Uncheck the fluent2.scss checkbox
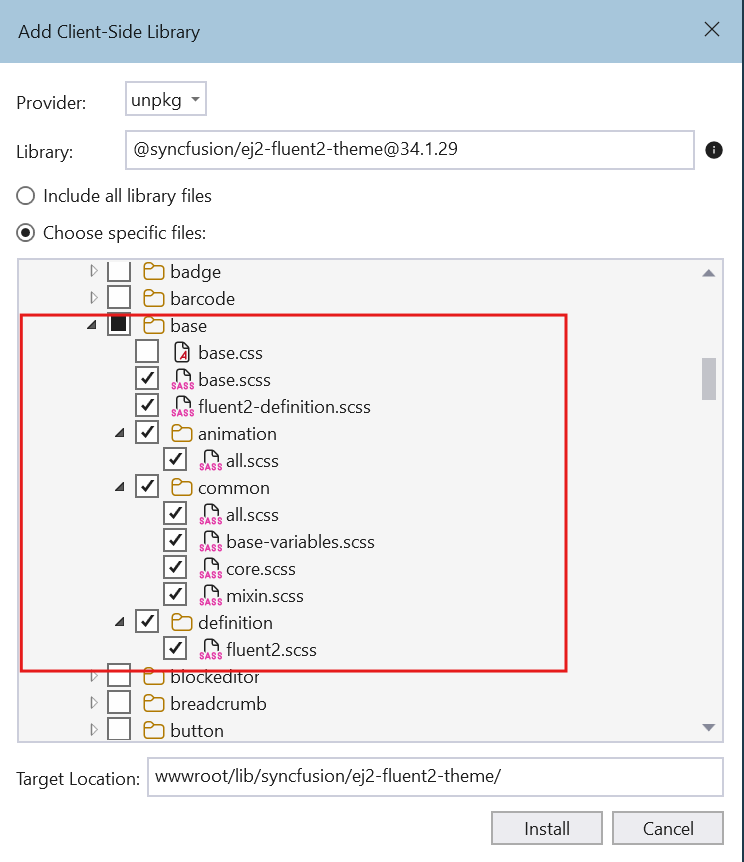The width and height of the screenshot is (744, 862). (175, 648)
